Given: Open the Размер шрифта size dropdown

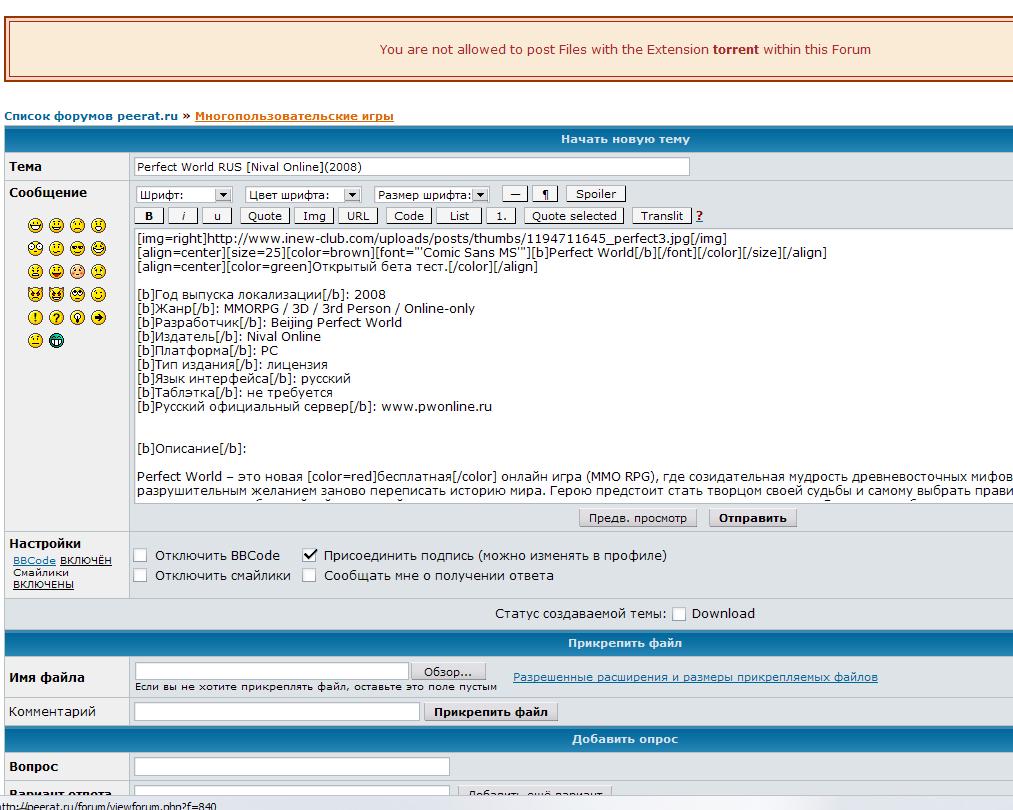Looking at the screenshot, I should tap(432, 194).
